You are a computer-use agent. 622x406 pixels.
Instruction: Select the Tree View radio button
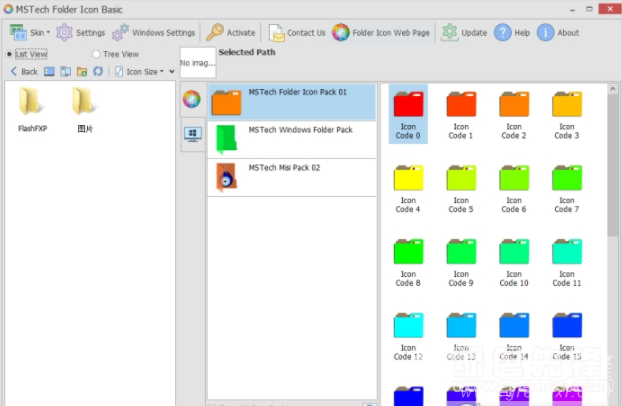tap(115, 54)
